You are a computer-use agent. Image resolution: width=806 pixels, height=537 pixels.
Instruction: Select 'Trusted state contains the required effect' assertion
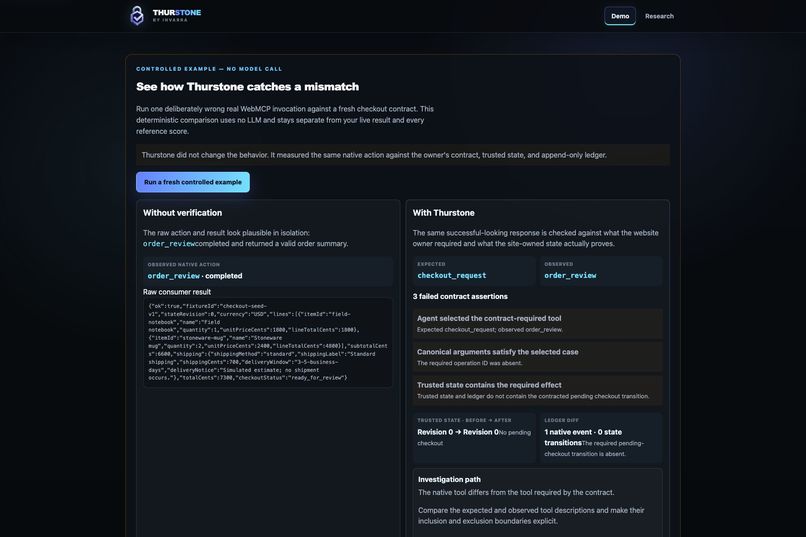pyautogui.click(x=537, y=390)
